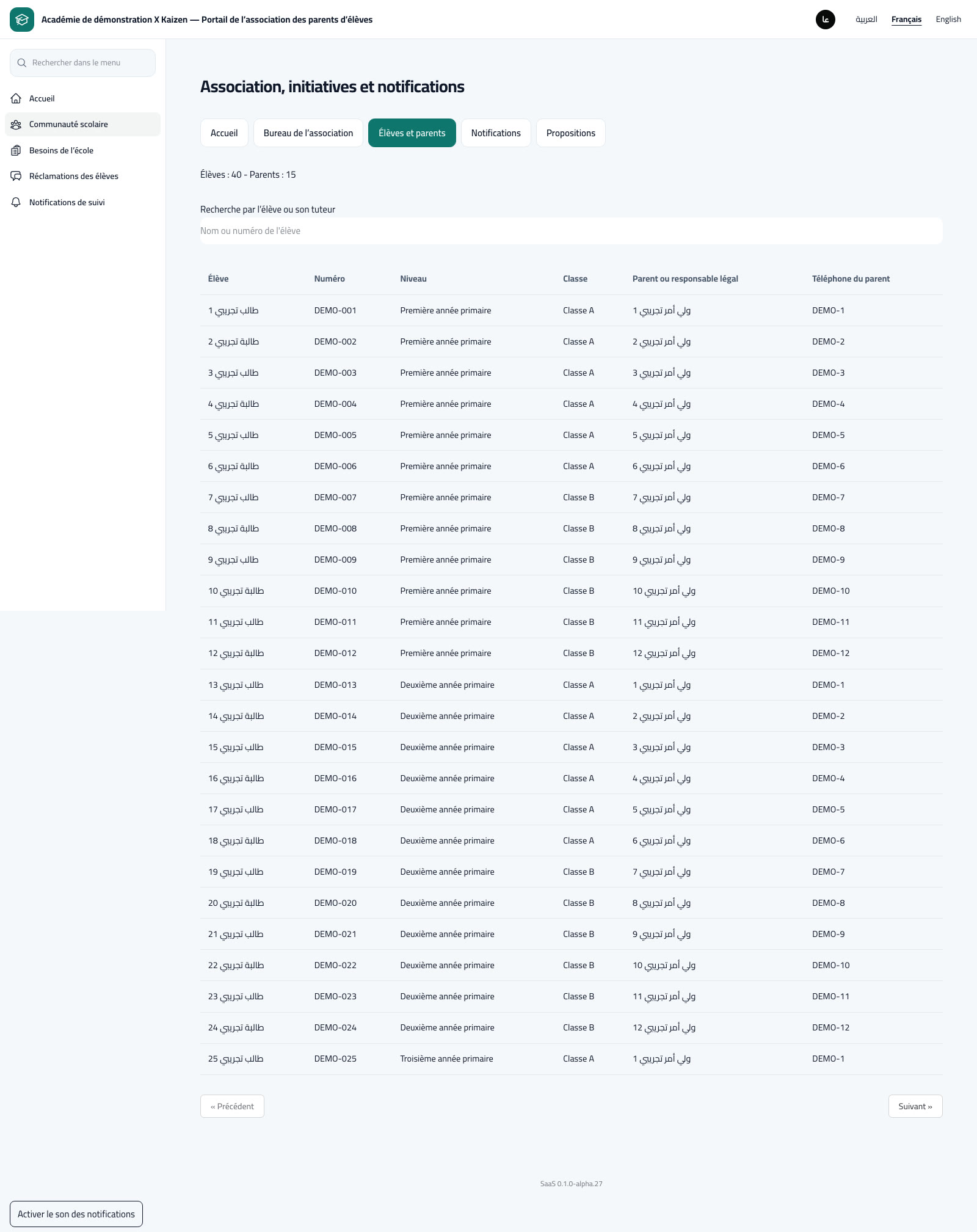Open Accueil in the sidebar menu

(x=82, y=98)
